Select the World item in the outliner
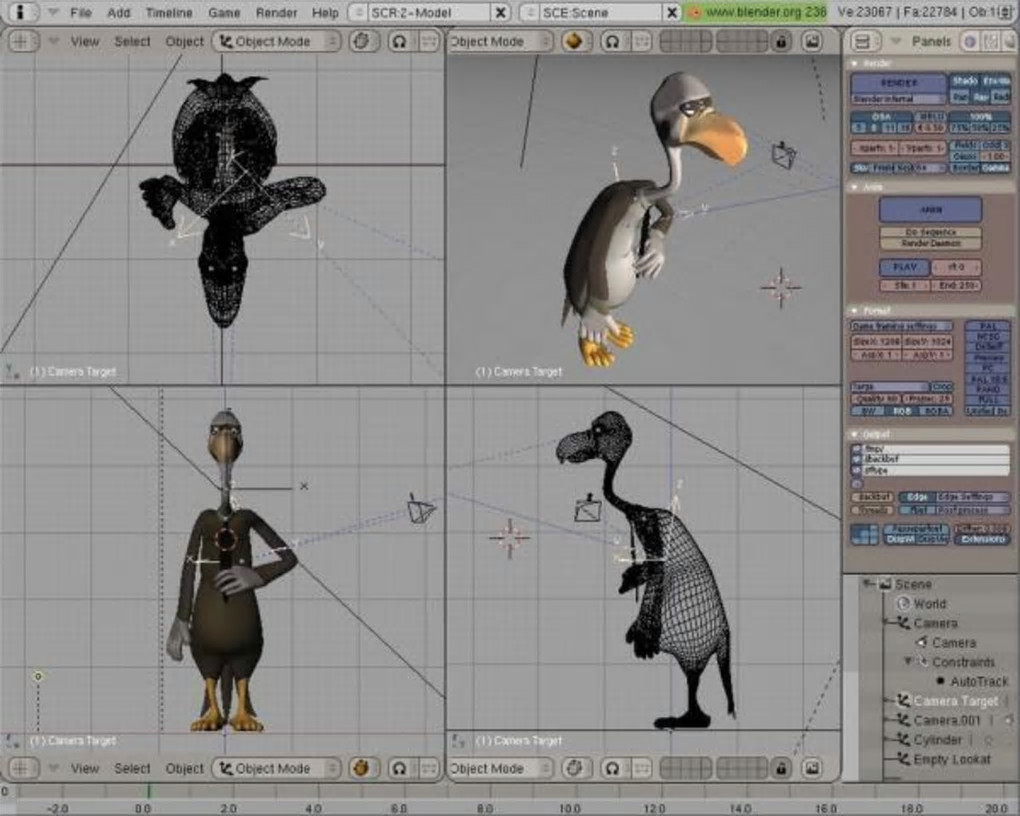Screen dimensions: 1020x816 928,604
